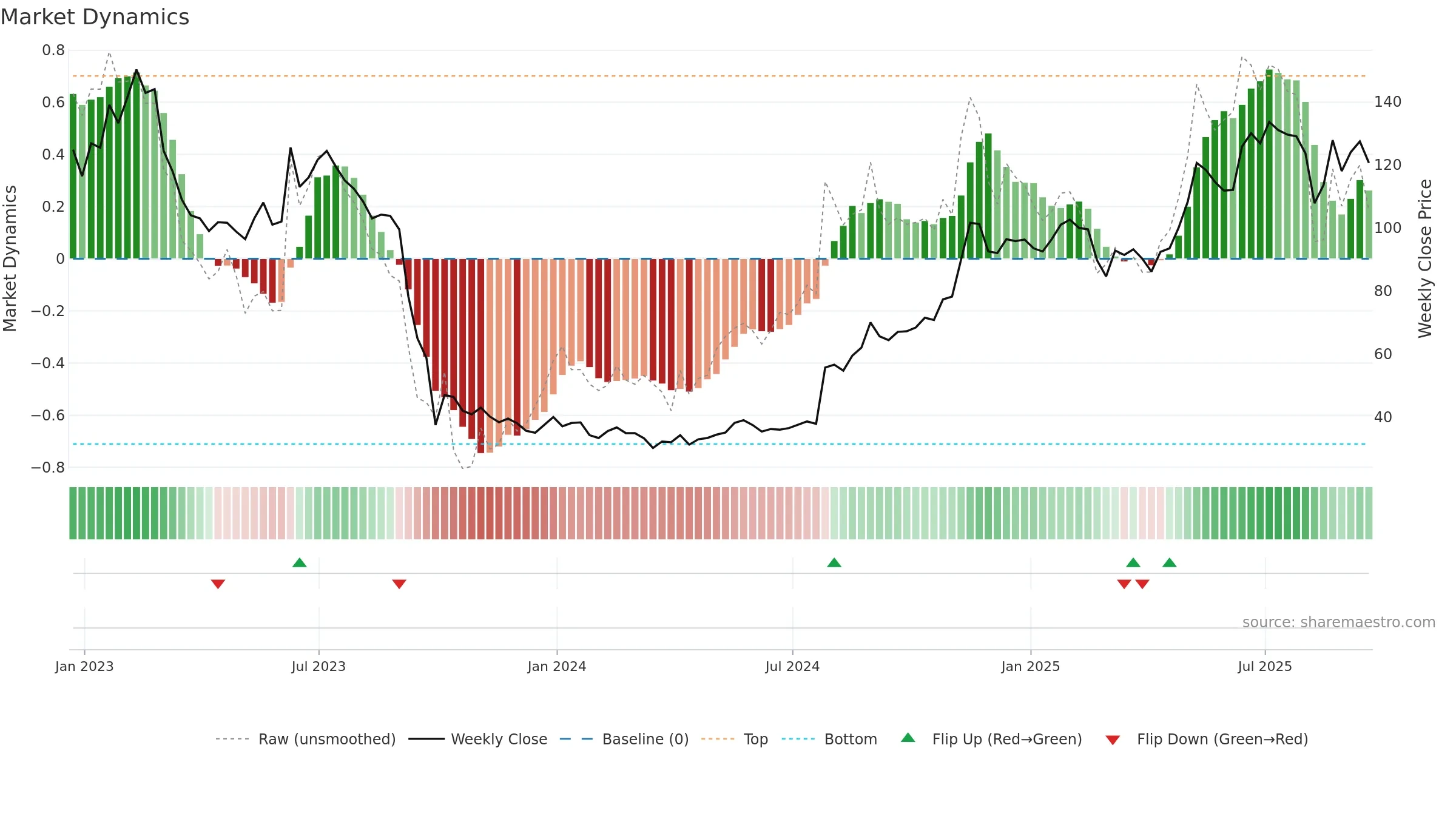This screenshot has width=1456, height=819.
Task: Click the 40 right axis tick label
Action: coord(1383,417)
